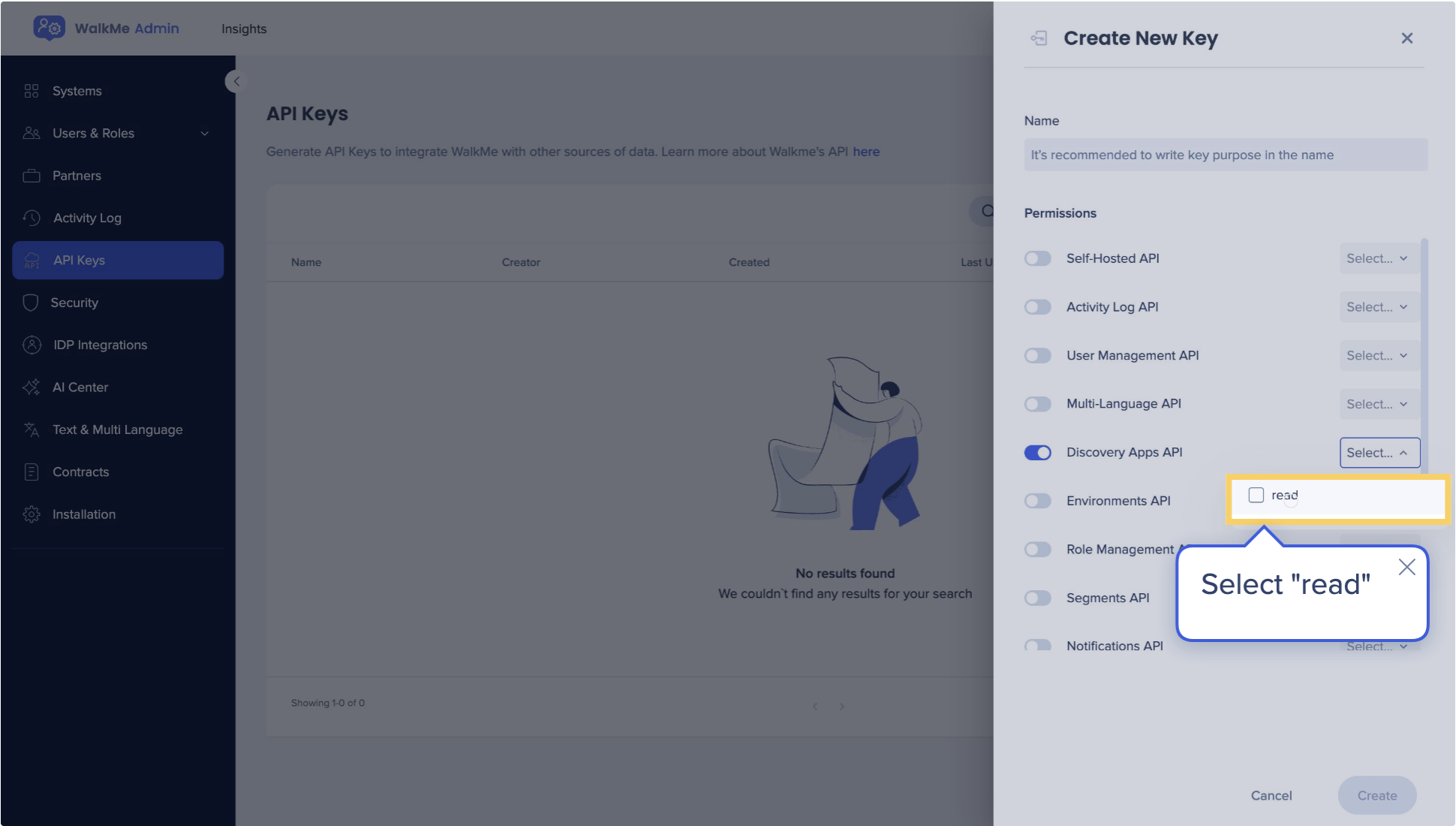Screen dimensions: 1456x826
Task: Click the WalkMe Admin title text
Action: click(127, 29)
